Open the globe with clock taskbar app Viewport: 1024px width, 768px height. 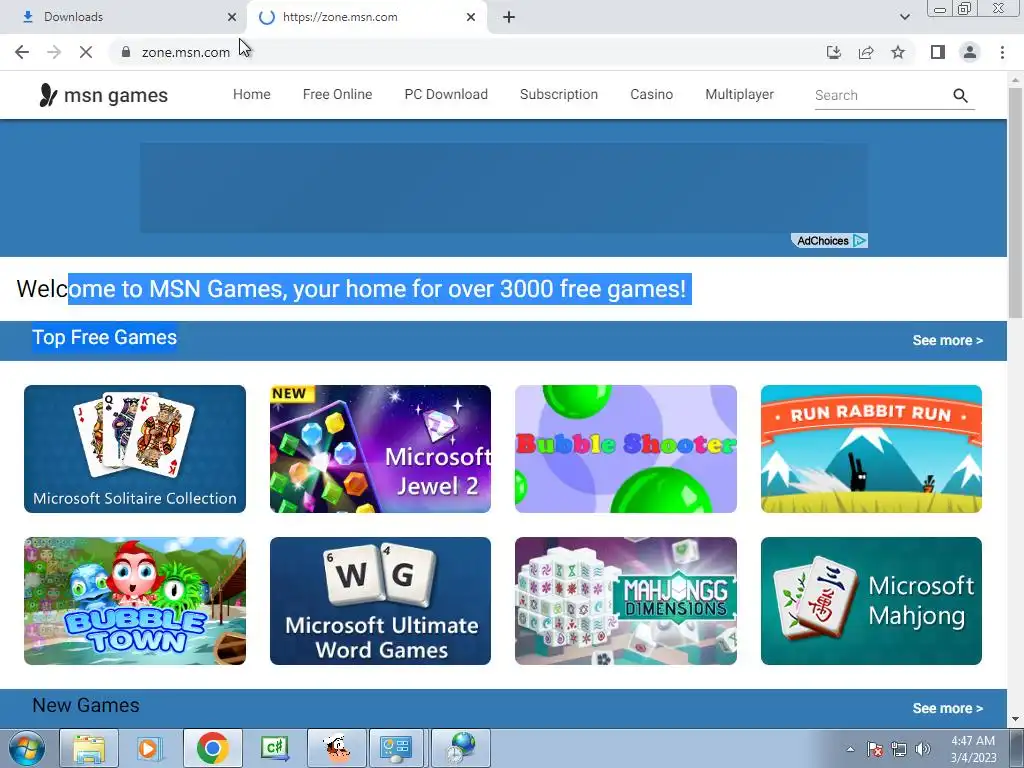[x=461, y=748]
